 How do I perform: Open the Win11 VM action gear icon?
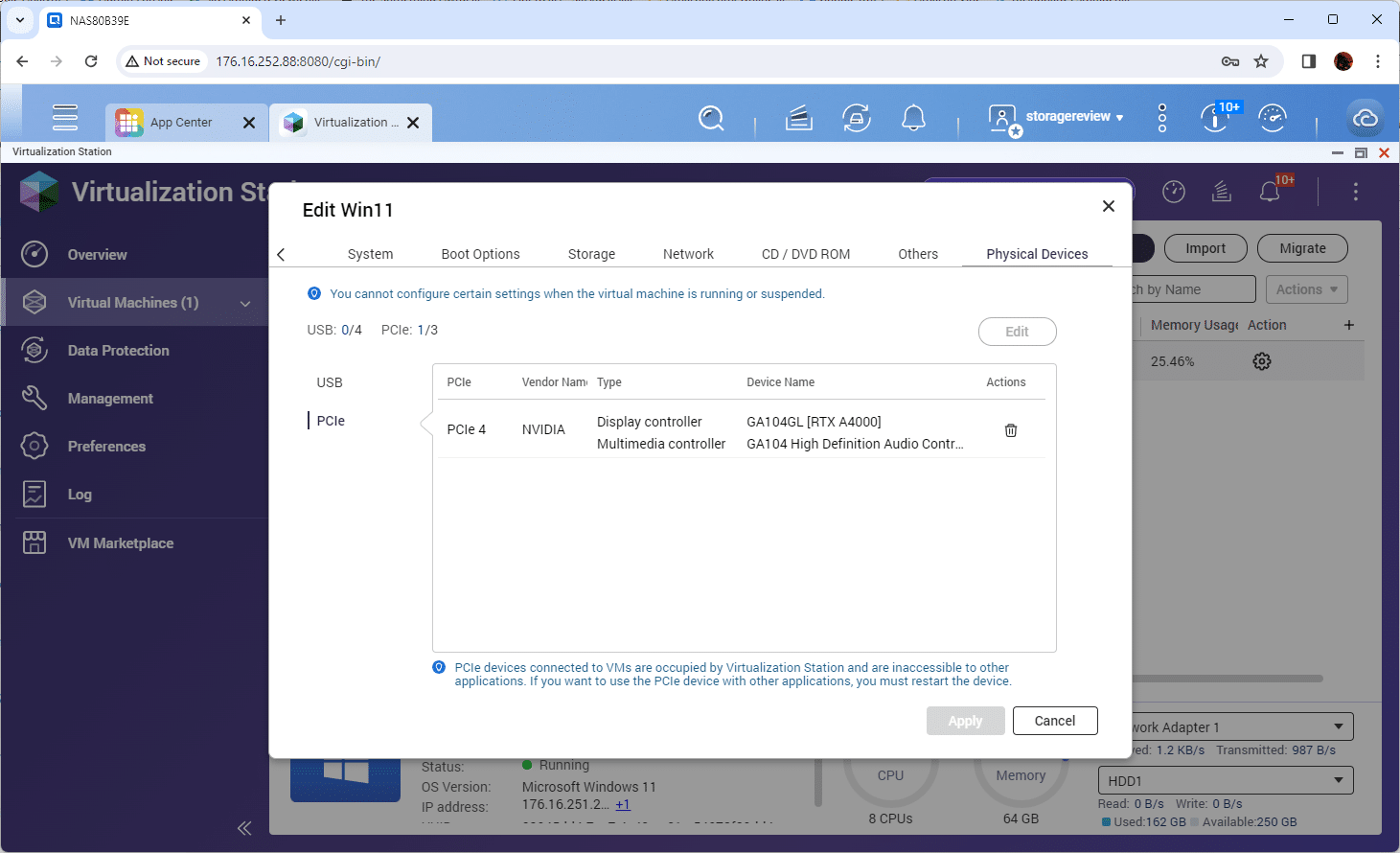point(1262,361)
